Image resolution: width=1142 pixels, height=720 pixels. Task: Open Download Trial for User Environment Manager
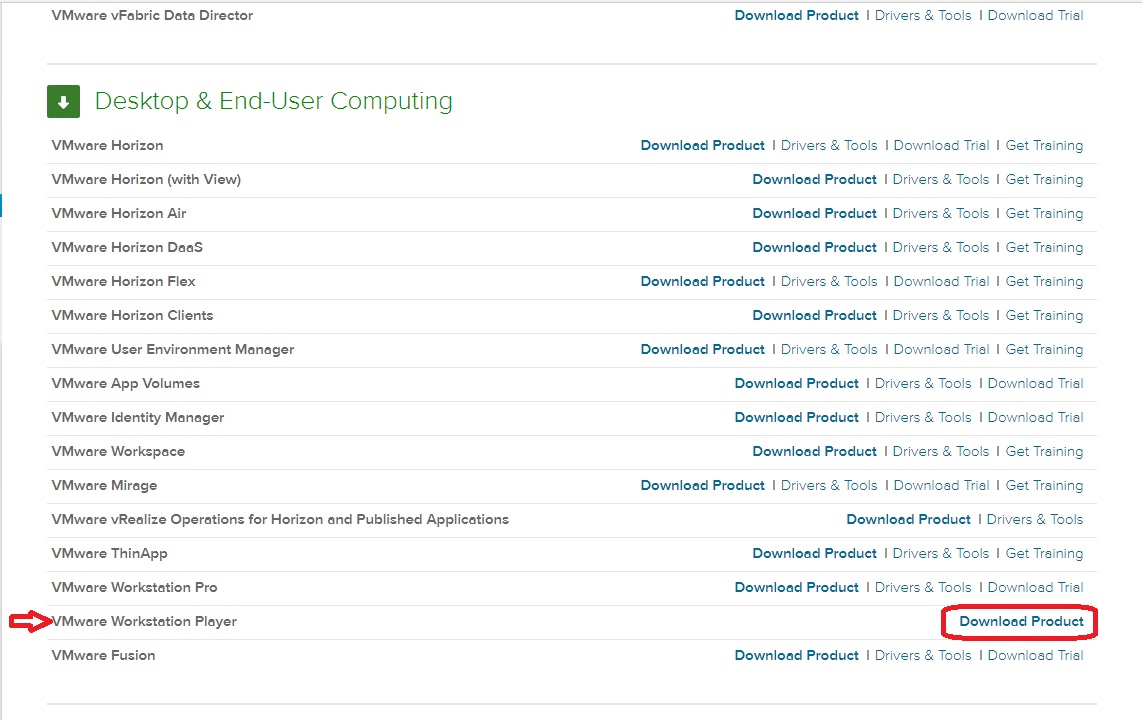pyautogui.click(x=941, y=349)
